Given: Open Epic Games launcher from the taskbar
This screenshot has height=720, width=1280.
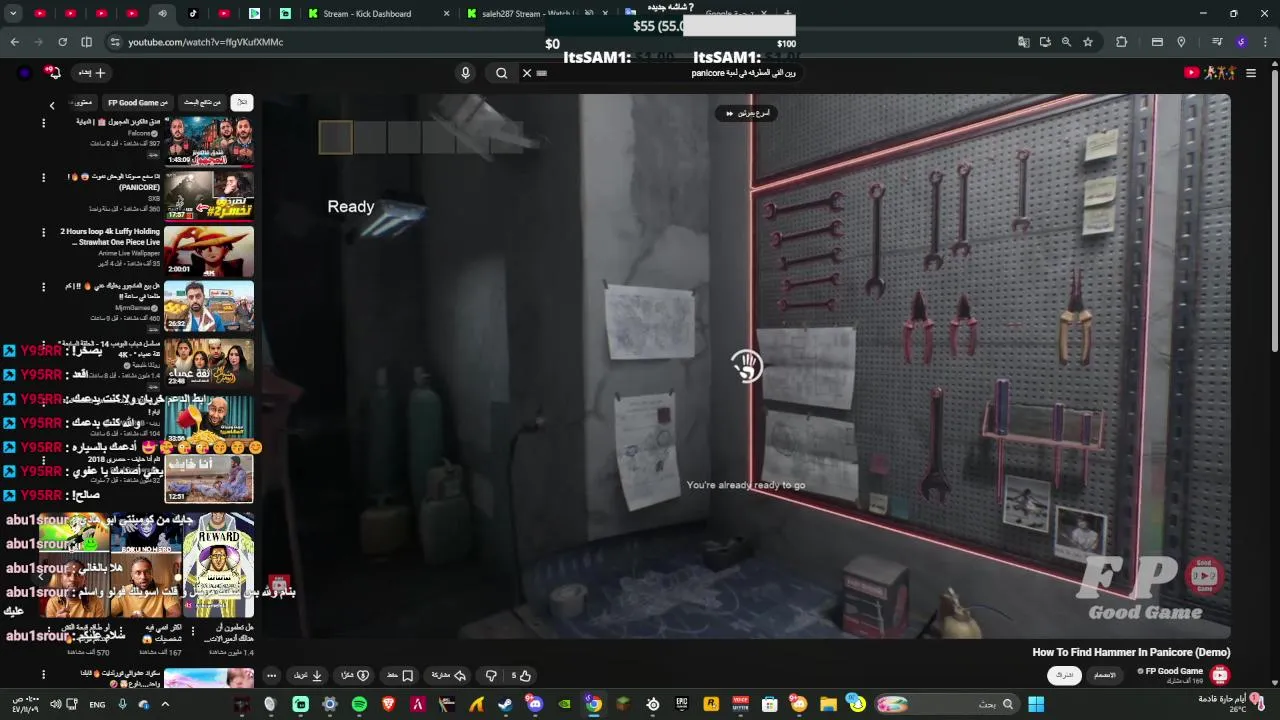Looking at the screenshot, I should 681,704.
